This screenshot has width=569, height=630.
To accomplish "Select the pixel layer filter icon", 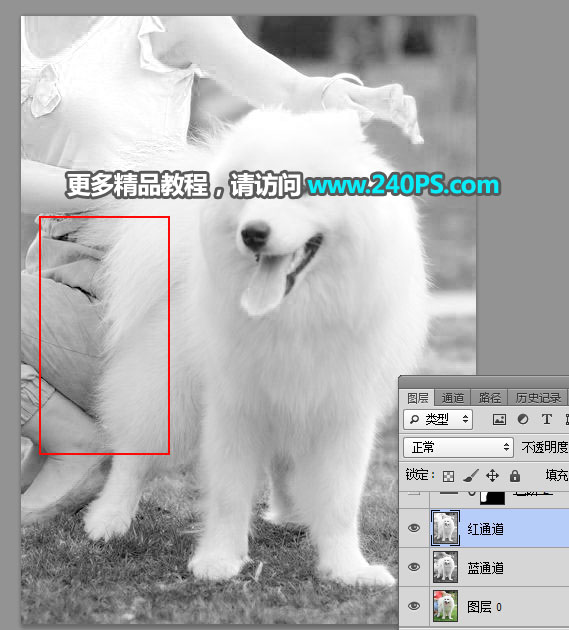I will 499,419.
